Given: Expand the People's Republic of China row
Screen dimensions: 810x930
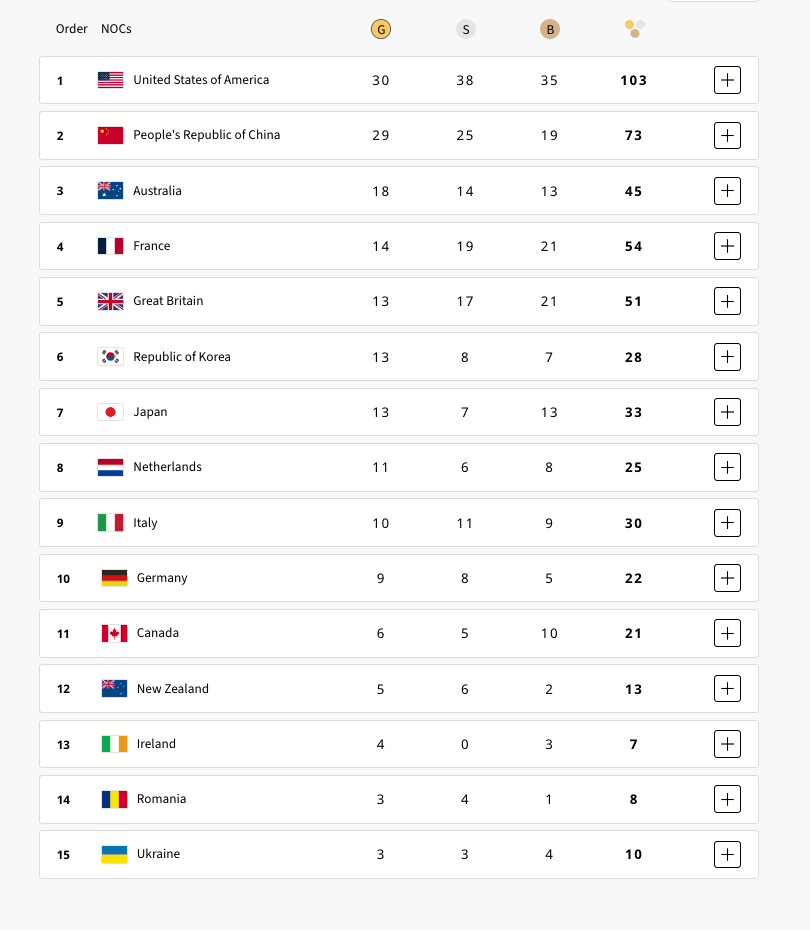Looking at the screenshot, I should (727, 135).
